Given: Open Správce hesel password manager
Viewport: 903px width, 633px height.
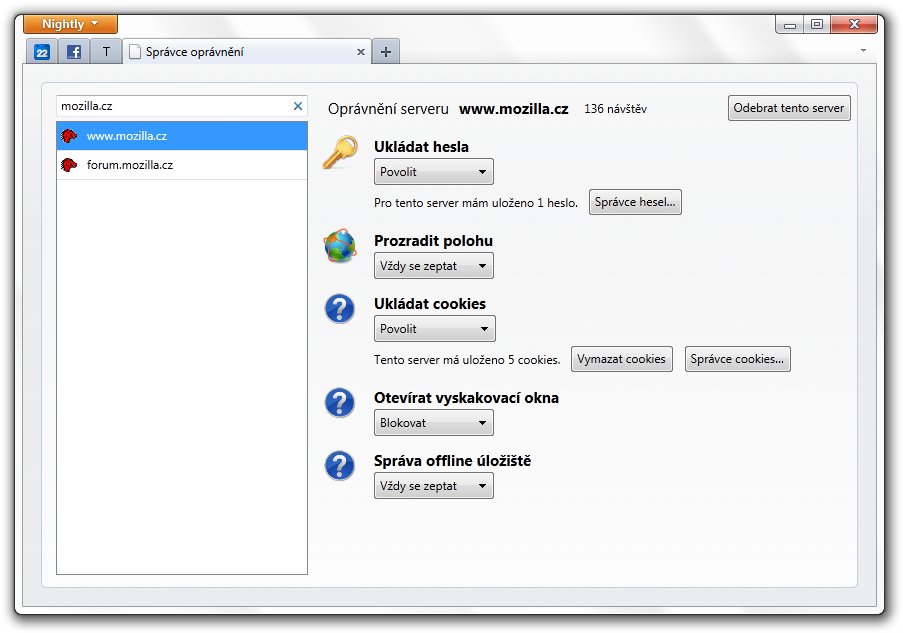Looking at the screenshot, I should click(x=635, y=202).
